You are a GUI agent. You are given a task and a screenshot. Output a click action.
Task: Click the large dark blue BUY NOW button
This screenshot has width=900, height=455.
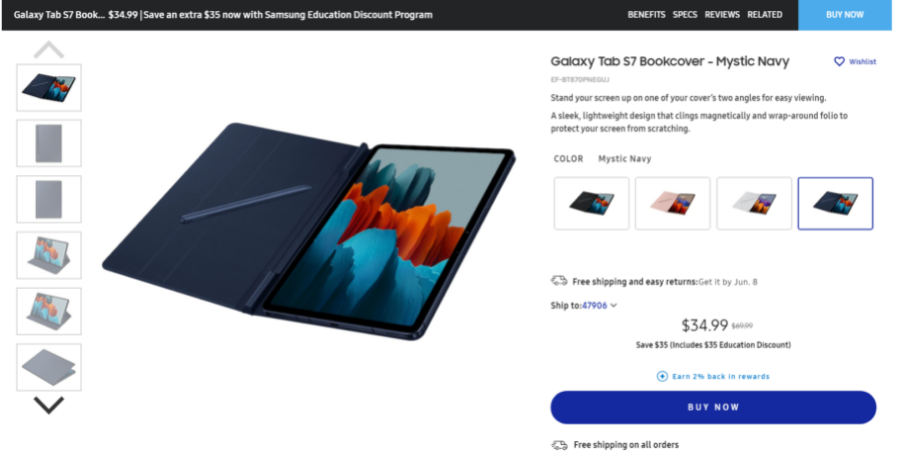(x=713, y=407)
